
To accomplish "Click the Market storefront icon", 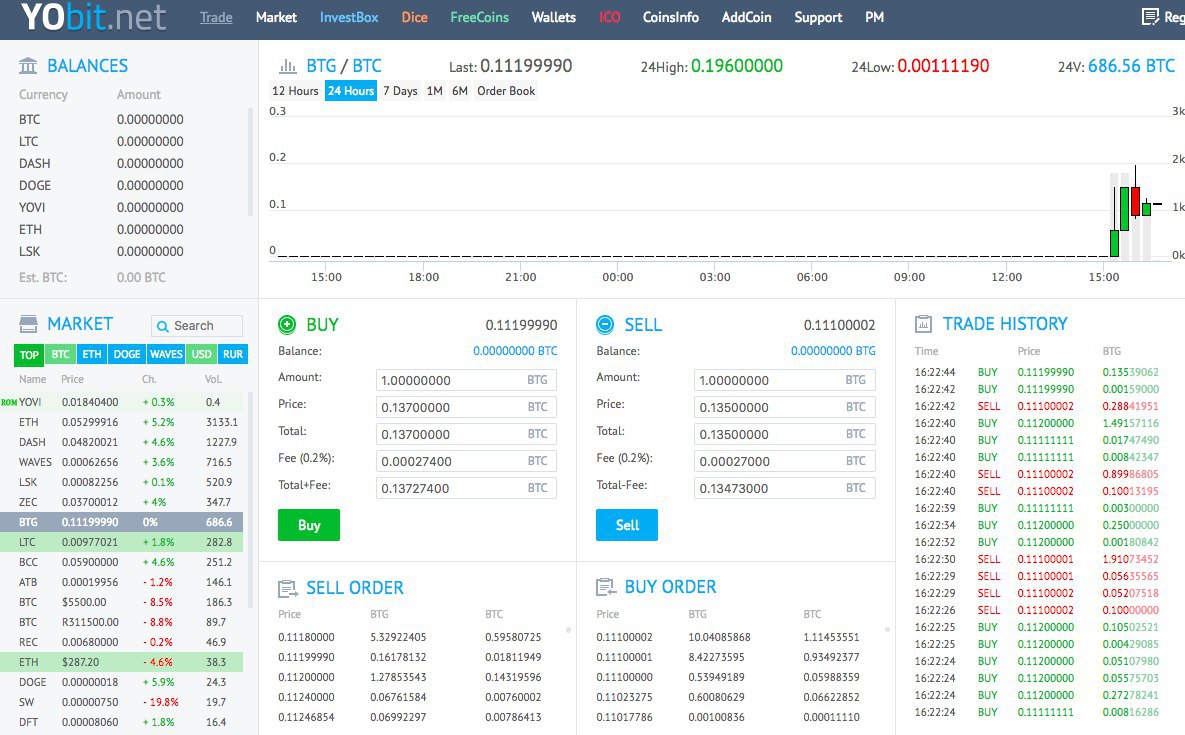I will (28, 324).
